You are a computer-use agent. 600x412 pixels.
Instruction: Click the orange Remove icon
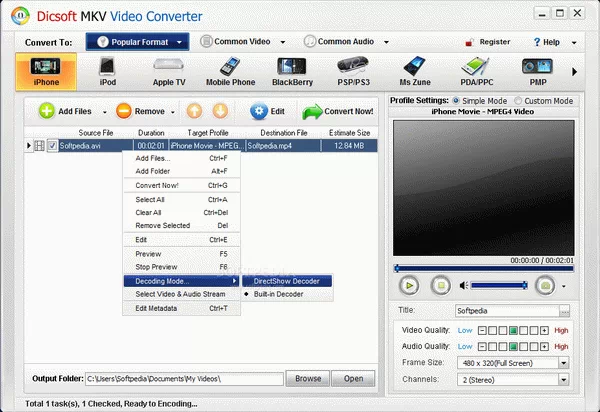(x=124, y=111)
